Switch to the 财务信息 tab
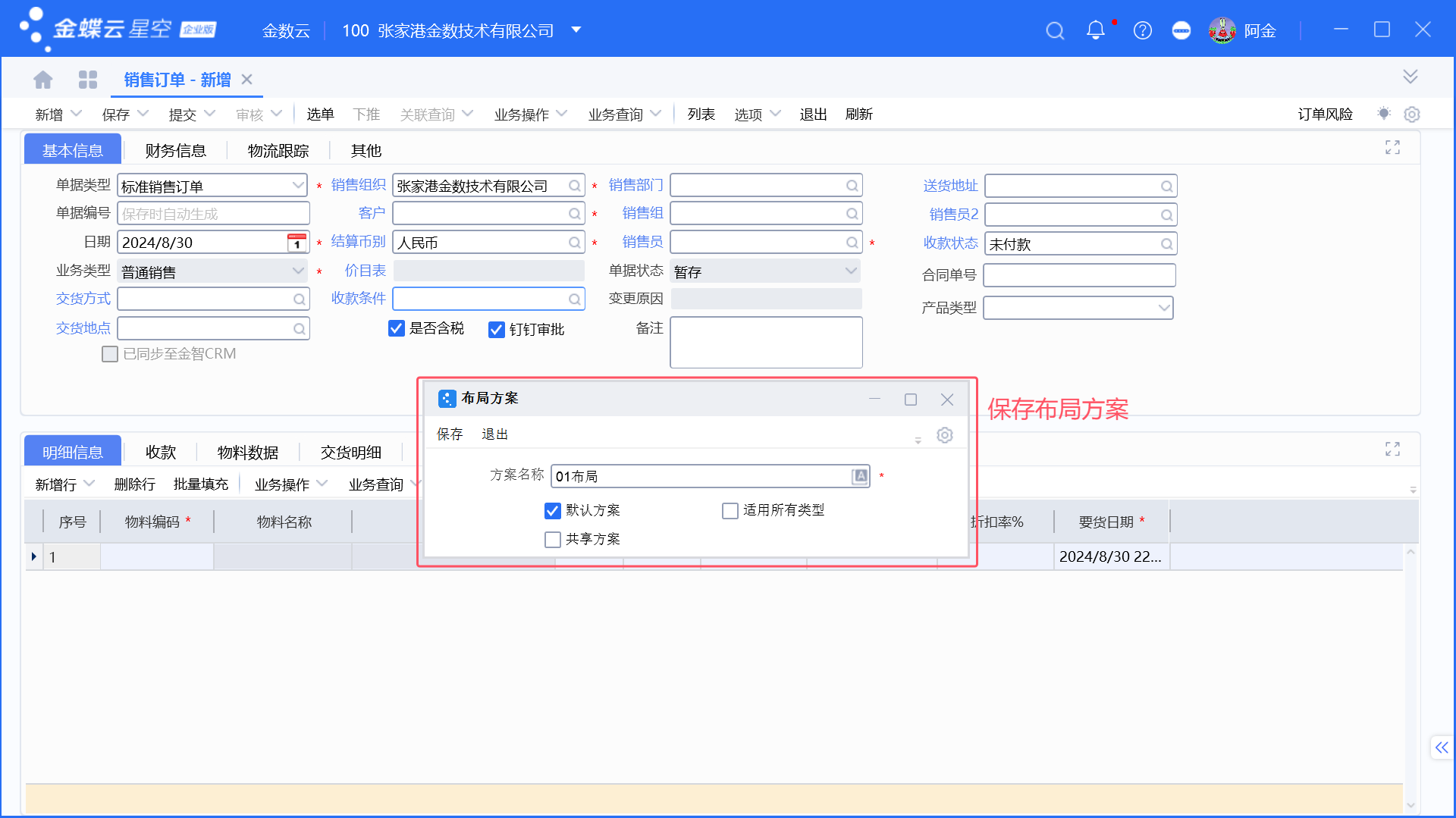Image resolution: width=1456 pixels, height=818 pixels. pyautogui.click(x=175, y=151)
